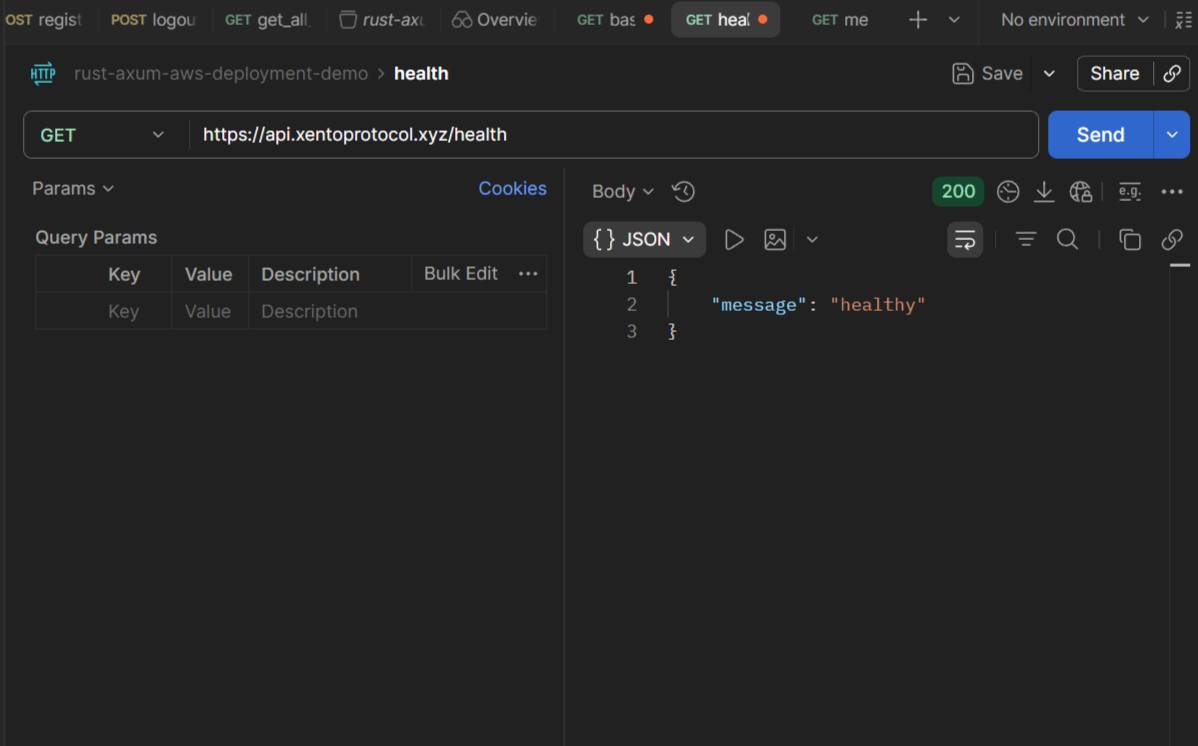Image resolution: width=1198 pixels, height=746 pixels.
Task: Toggle word wrap in response body
Action: 965,240
